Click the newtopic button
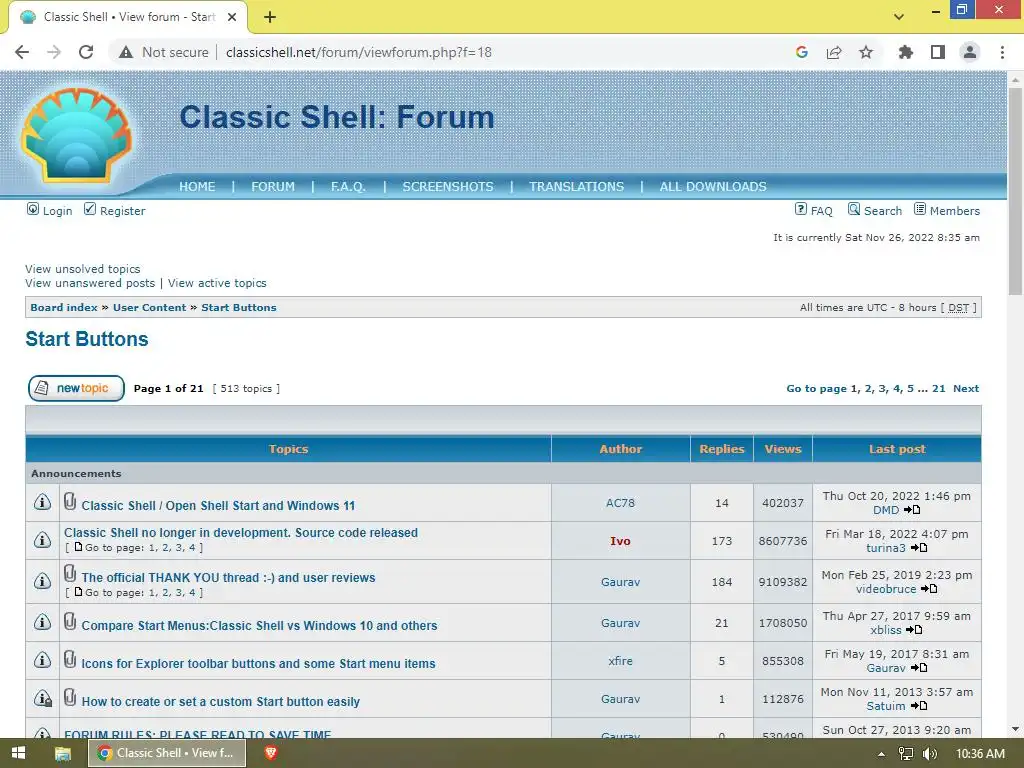Viewport: 1024px width, 768px height. point(76,389)
